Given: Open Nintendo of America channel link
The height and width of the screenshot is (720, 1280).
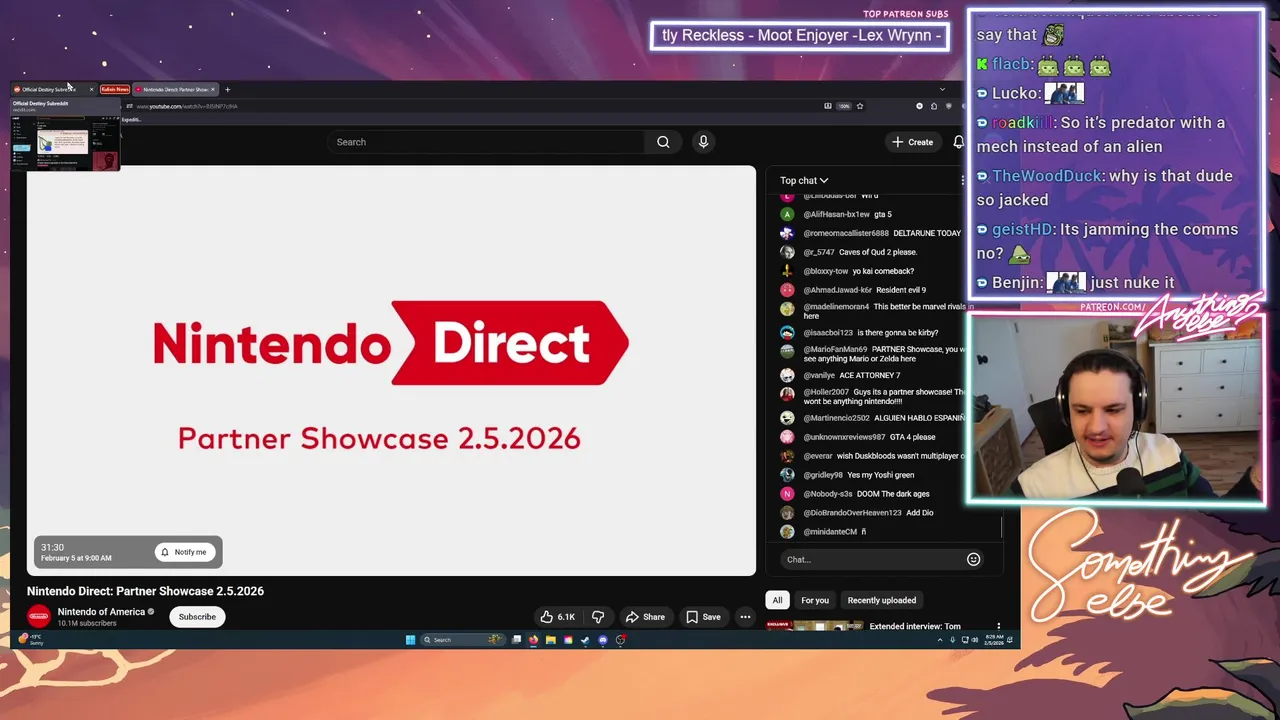Looking at the screenshot, I should tap(101, 612).
